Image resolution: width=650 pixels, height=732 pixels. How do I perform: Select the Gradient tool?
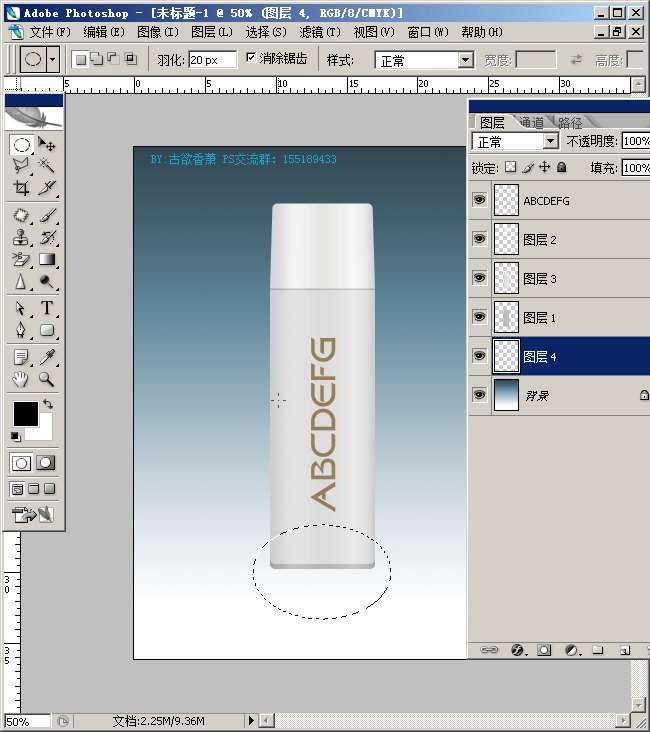coord(46,260)
